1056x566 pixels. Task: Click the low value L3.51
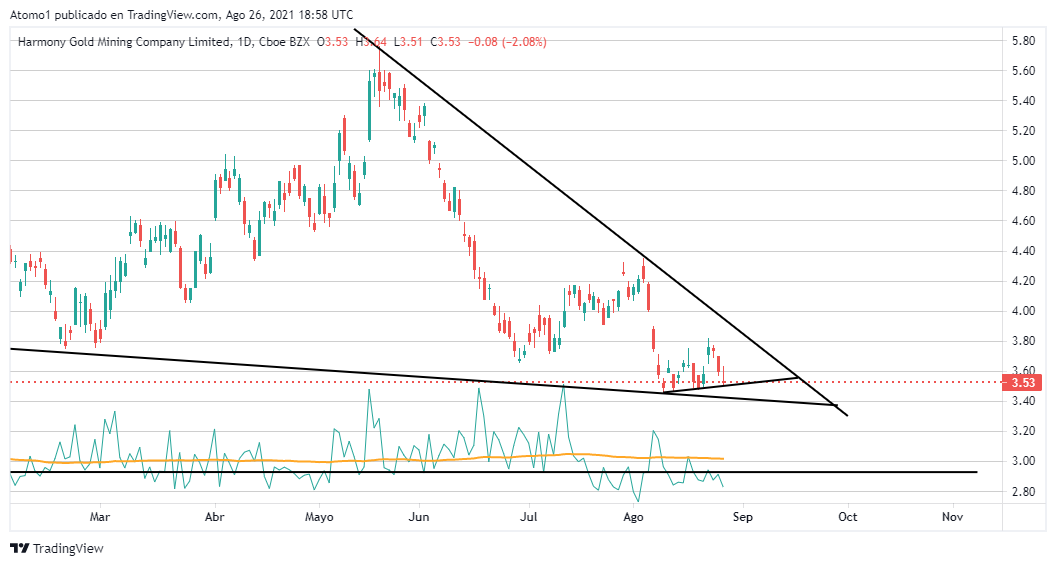(x=410, y=42)
